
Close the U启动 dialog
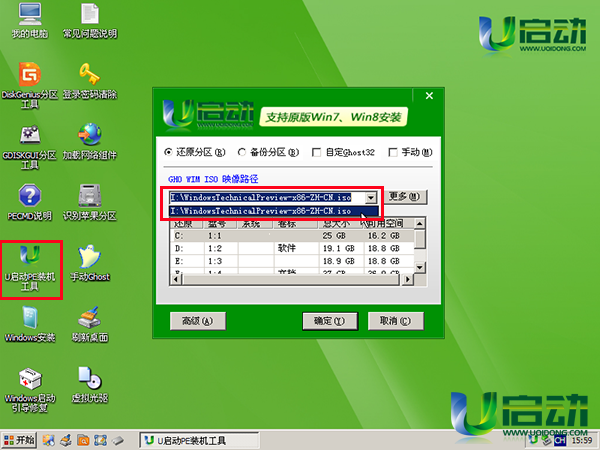[x=429, y=96]
